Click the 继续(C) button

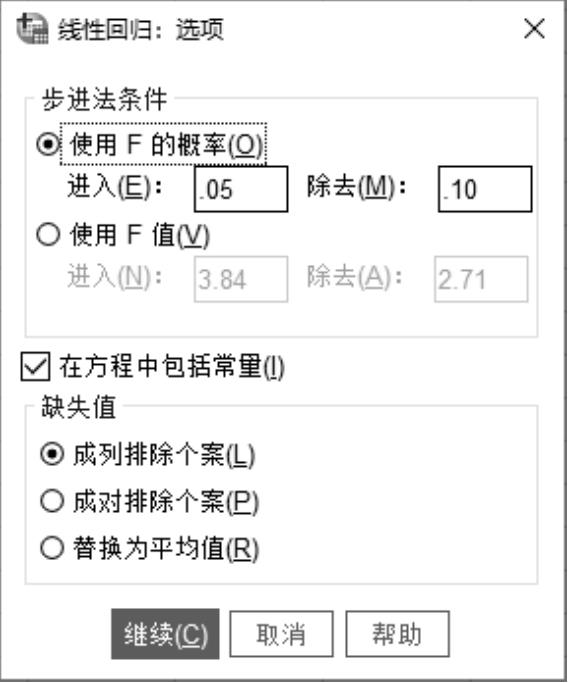point(165,634)
